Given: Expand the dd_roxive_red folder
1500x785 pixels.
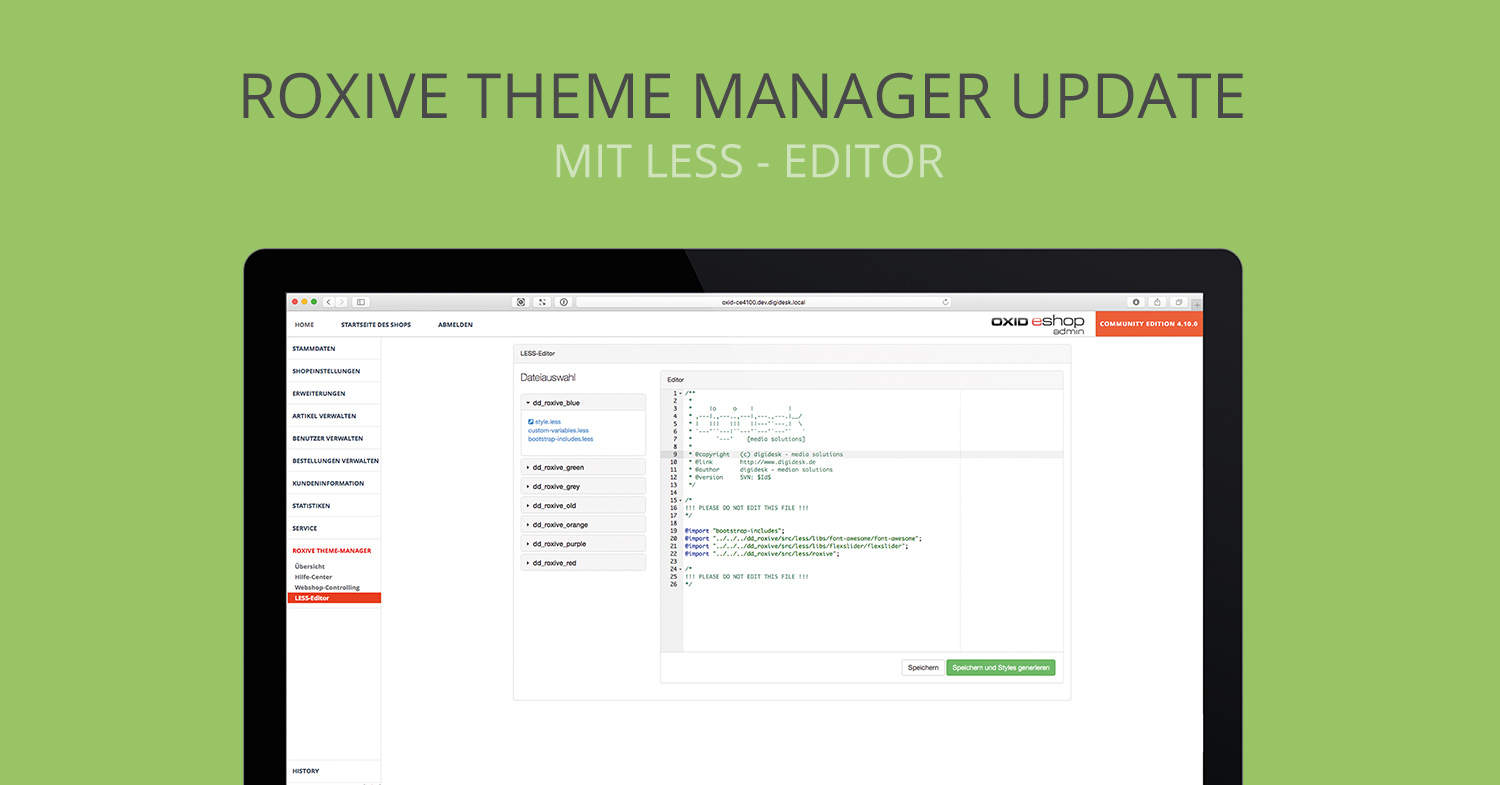Looking at the screenshot, I should click(x=583, y=563).
